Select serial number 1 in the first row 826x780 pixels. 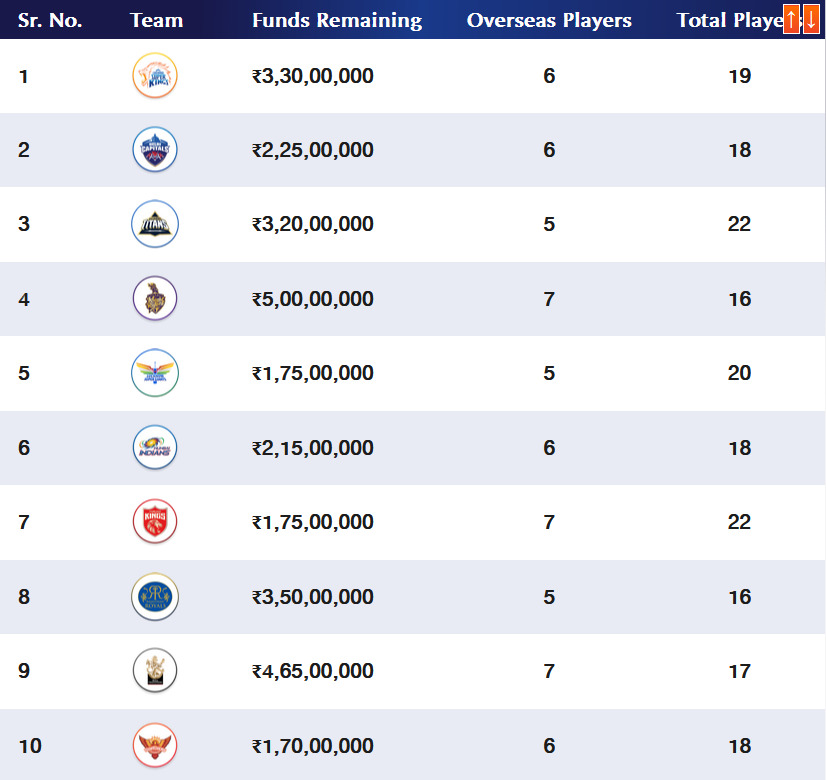pos(24,75)
